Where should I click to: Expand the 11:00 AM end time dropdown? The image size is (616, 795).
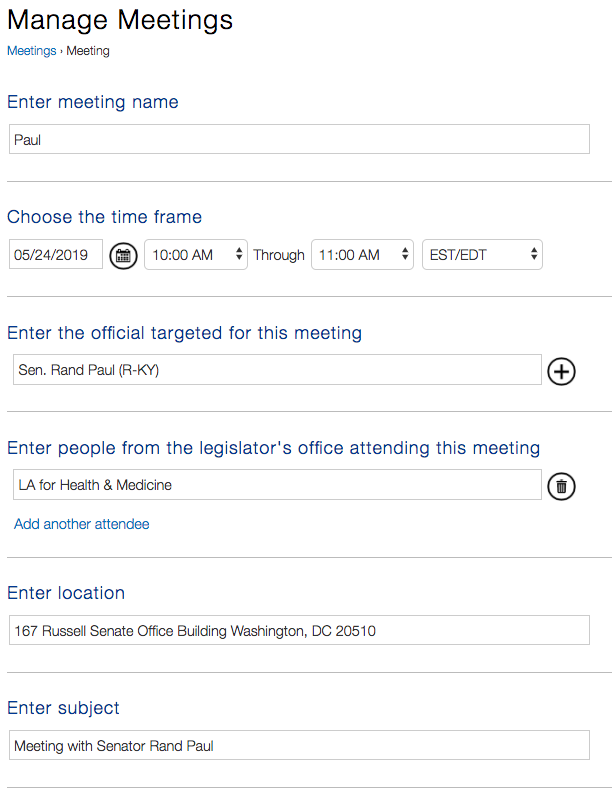pos(362,255)
